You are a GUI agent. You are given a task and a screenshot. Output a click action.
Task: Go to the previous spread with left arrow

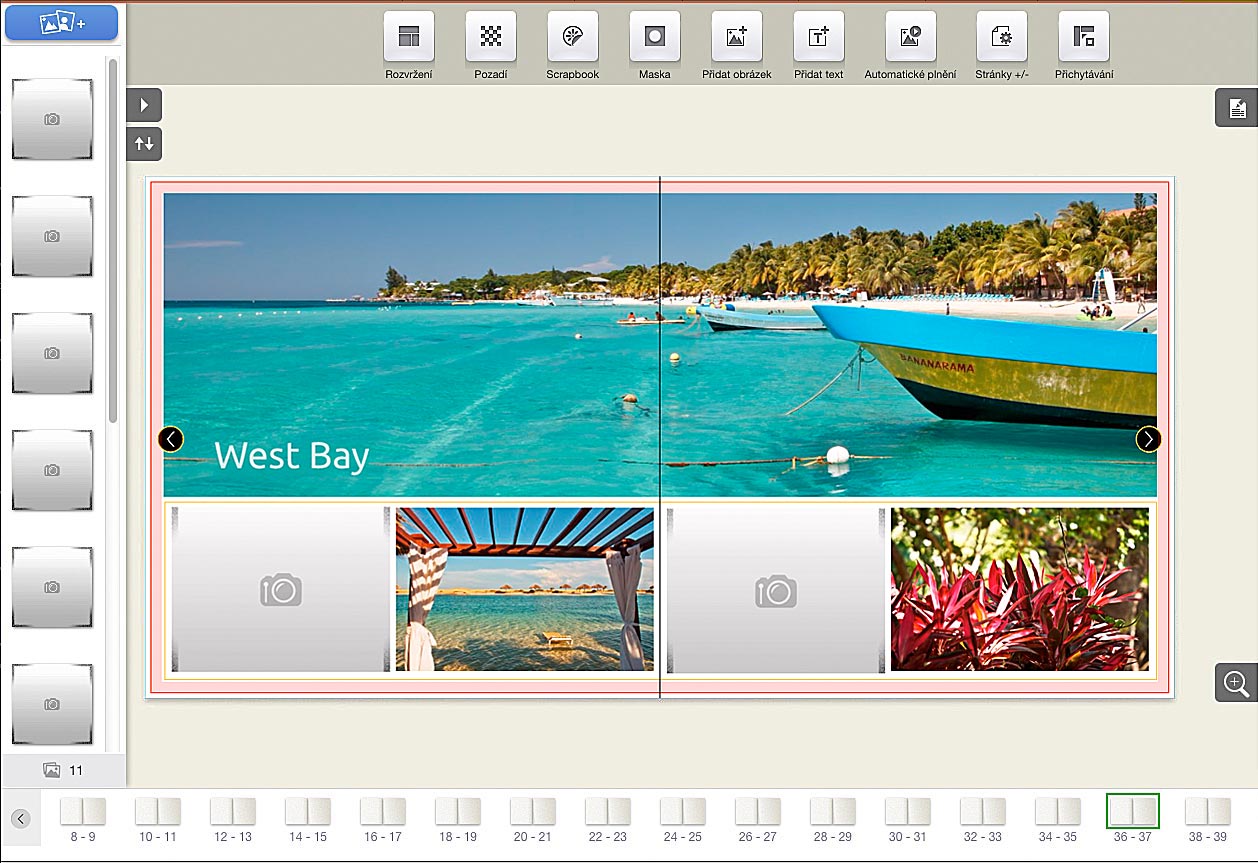pos(171,439)
